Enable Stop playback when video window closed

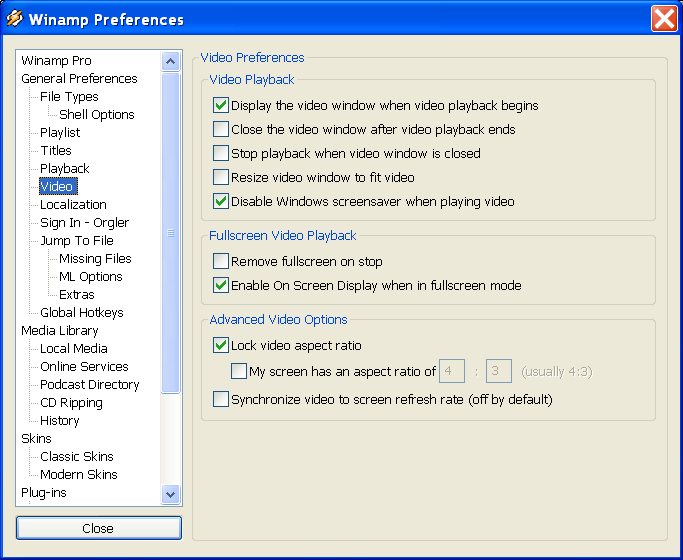coord(221,153)
